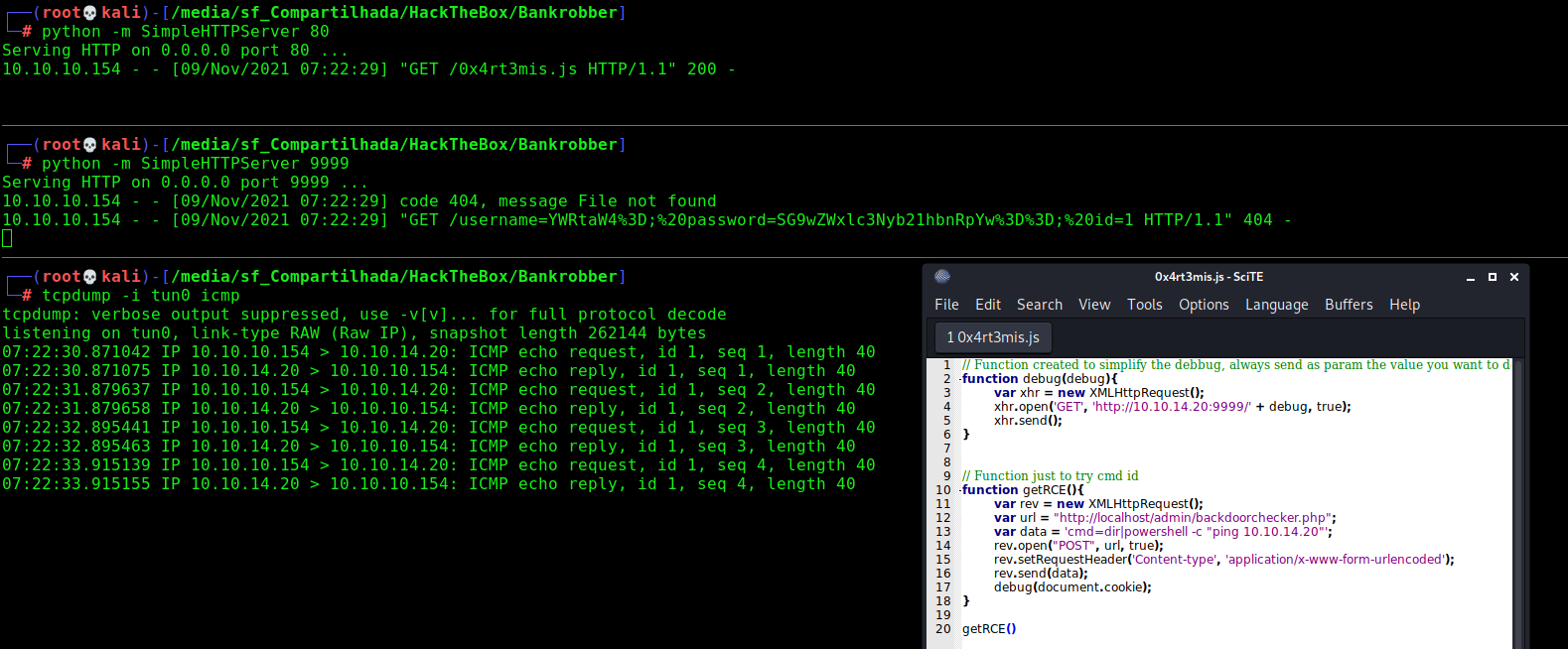The height and width of the screenshot is (649, 1568).
Task: Click the GET /0x4rt3mis.js HTTP/1.1 200 log line
Action: tap(369, 69)
